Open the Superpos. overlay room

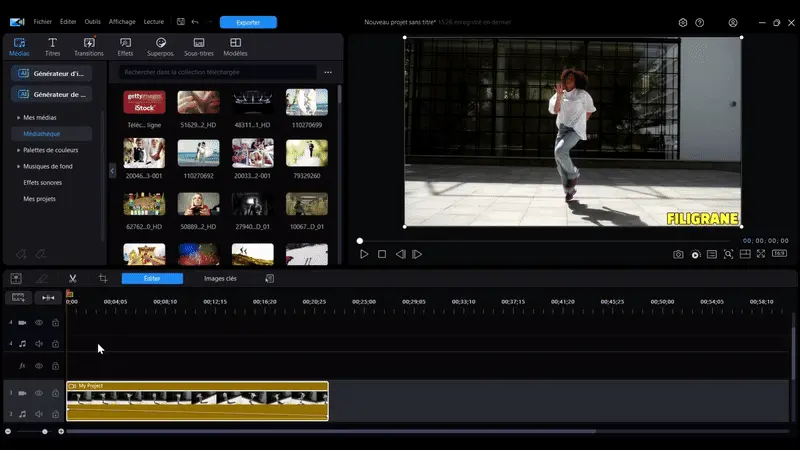pyautogui.click(x=160, y=46)
